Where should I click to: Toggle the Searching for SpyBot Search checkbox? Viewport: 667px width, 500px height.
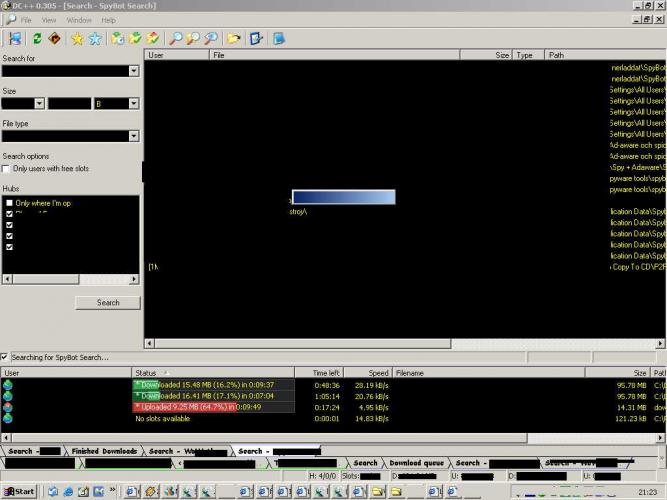click(5, 357)
